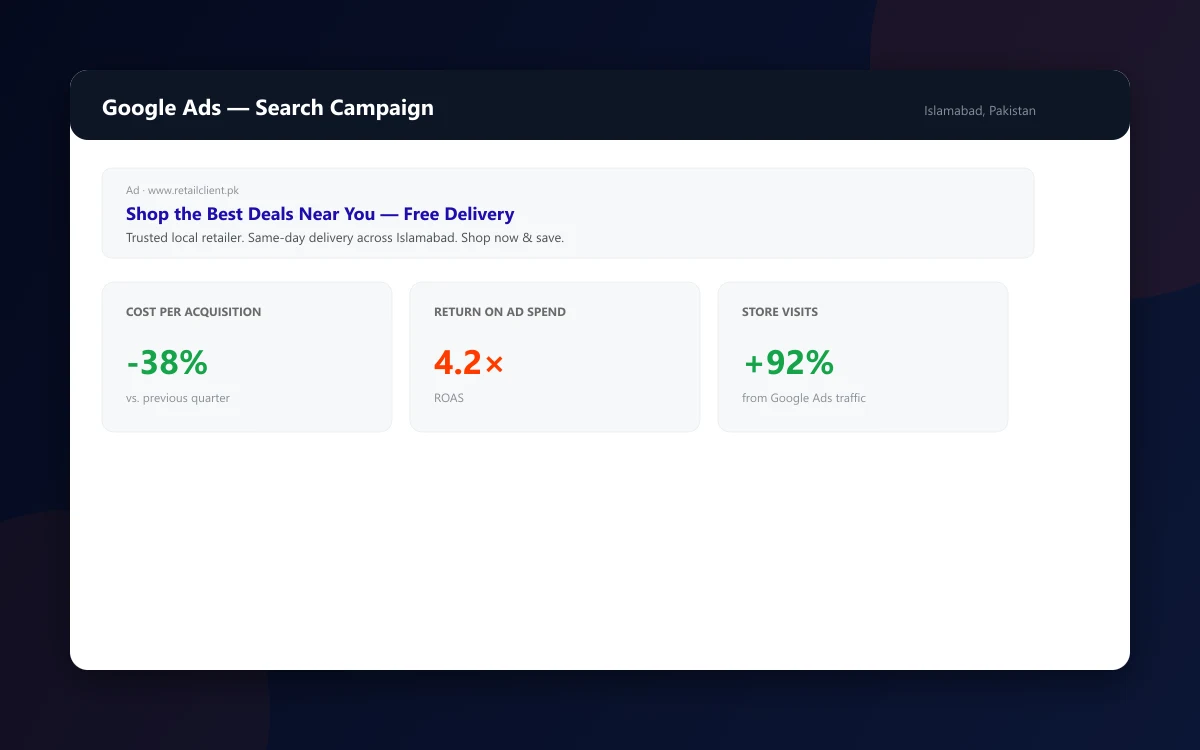Click the +92% store visits value
The width and height of the screenshot is (1200, 750).
(788, 362)
